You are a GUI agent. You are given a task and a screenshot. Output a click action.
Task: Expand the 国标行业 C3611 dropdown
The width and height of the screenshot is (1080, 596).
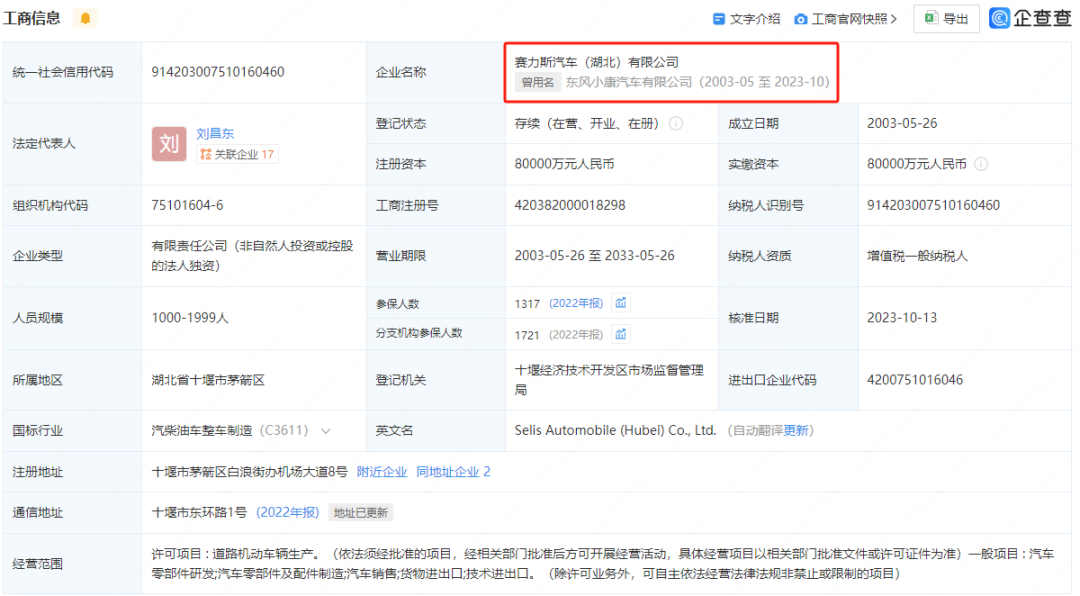click(325, 431)
